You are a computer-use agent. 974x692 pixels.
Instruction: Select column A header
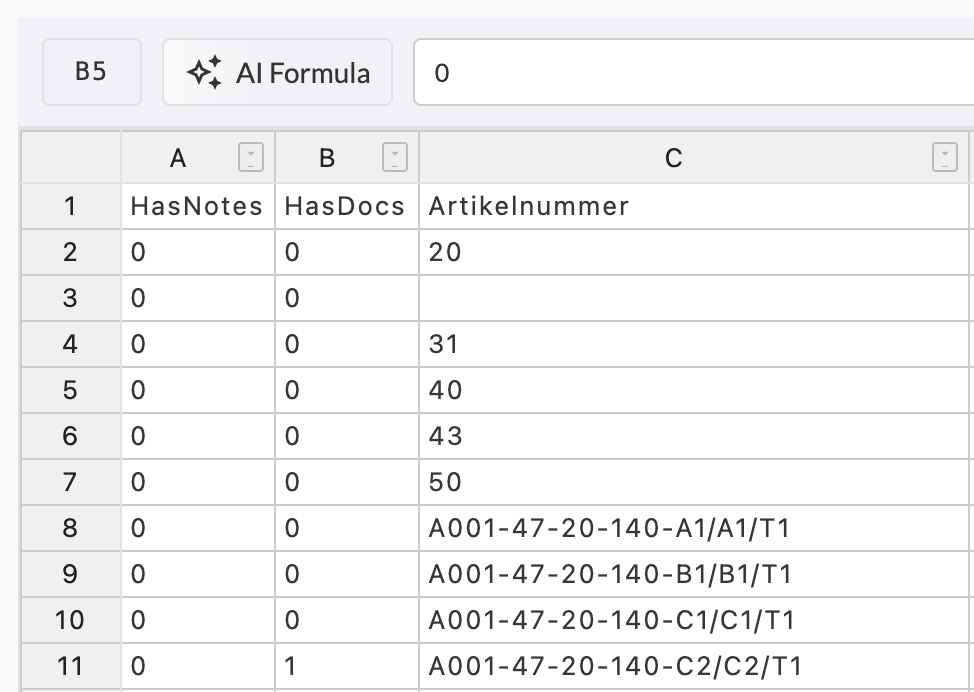tap(178, 158)
